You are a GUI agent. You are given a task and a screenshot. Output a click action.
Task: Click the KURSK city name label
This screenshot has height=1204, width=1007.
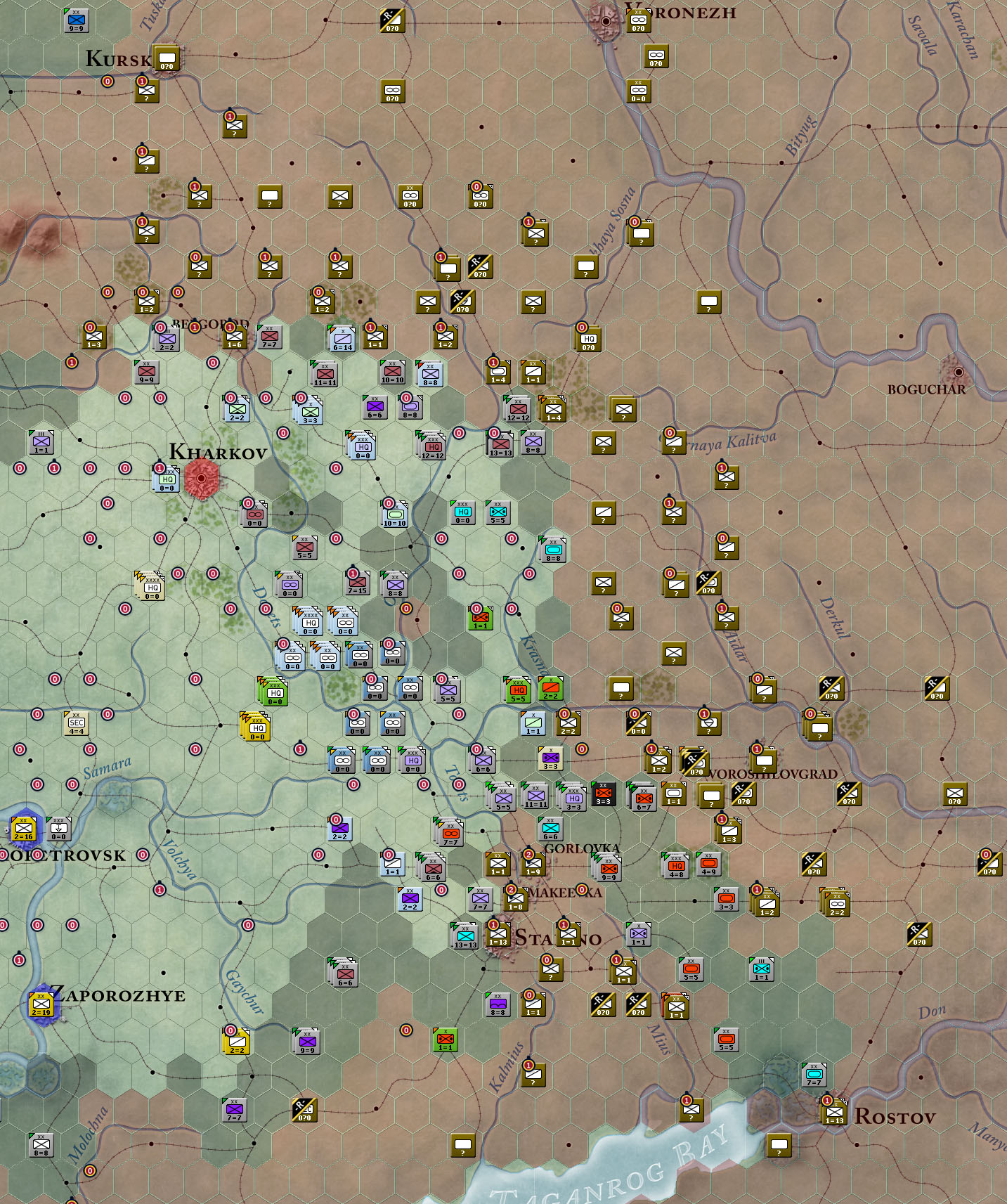(x=117, y=58)
